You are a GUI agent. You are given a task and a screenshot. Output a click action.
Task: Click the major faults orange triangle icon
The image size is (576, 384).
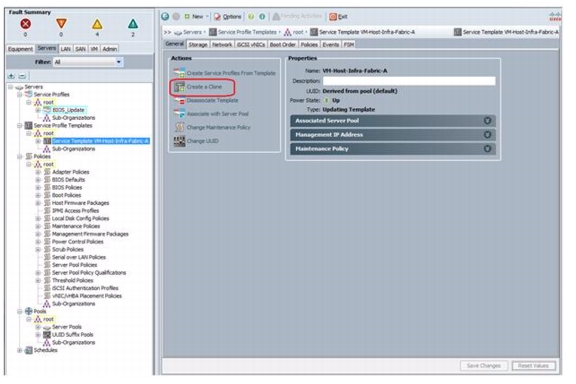61,24
